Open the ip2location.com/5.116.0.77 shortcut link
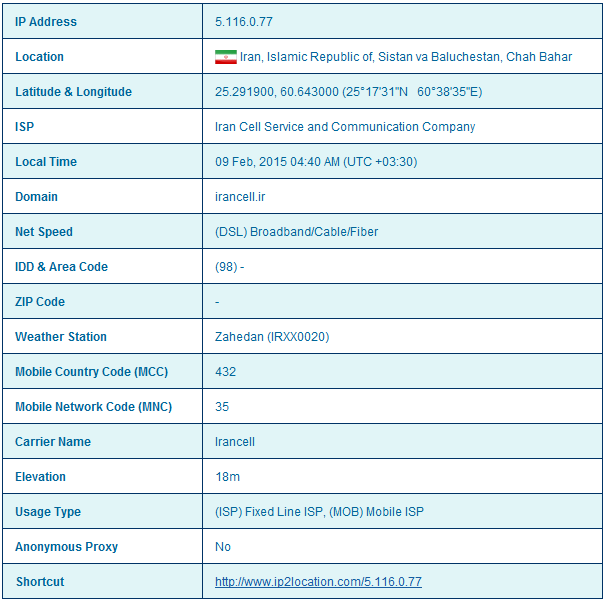This screenshot has width=605, height=599. pos(318,582)
